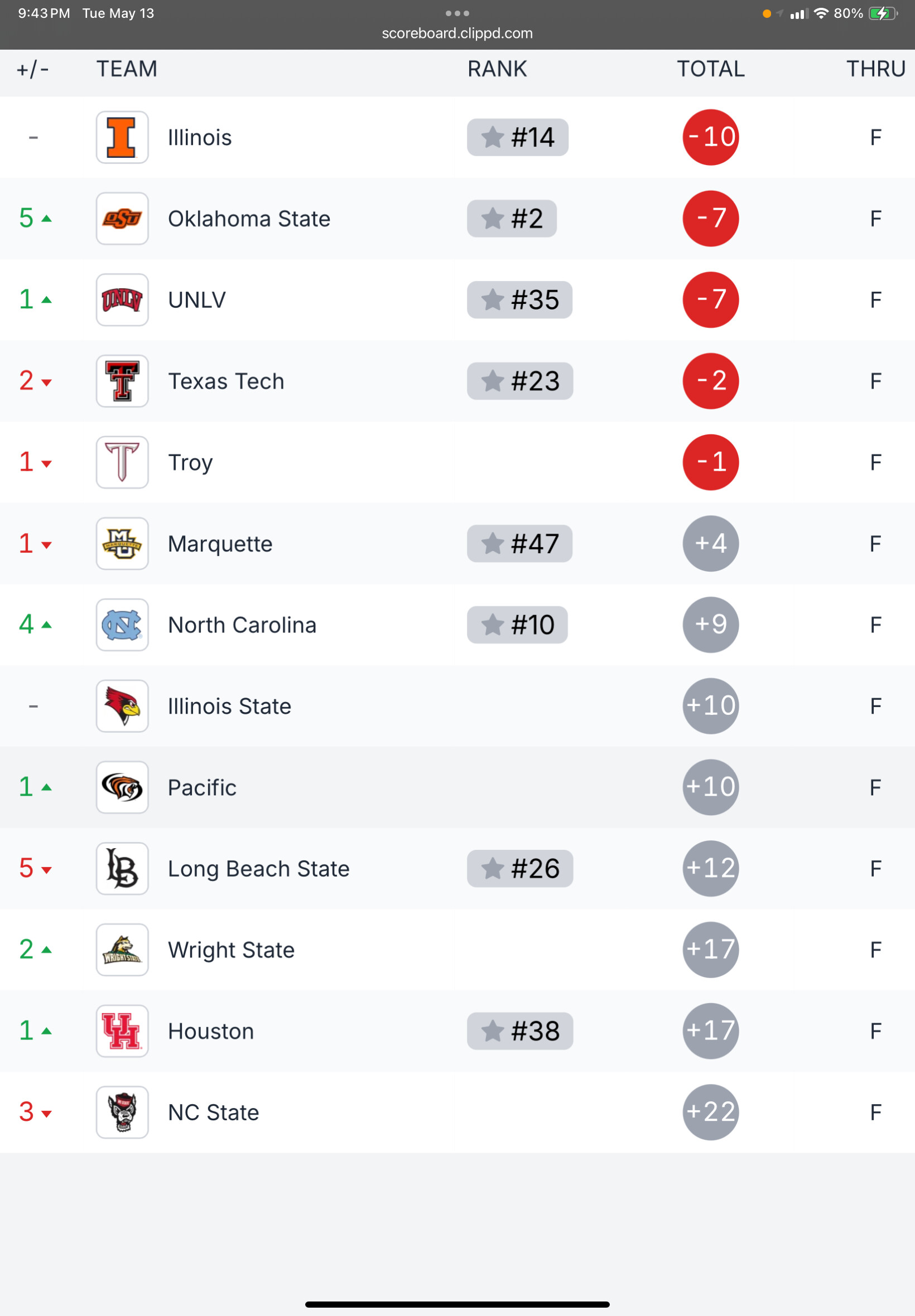Screen dimensions: 915x1316
Task: Select the Texas Tech logo
Action: (x=122, y=381)
